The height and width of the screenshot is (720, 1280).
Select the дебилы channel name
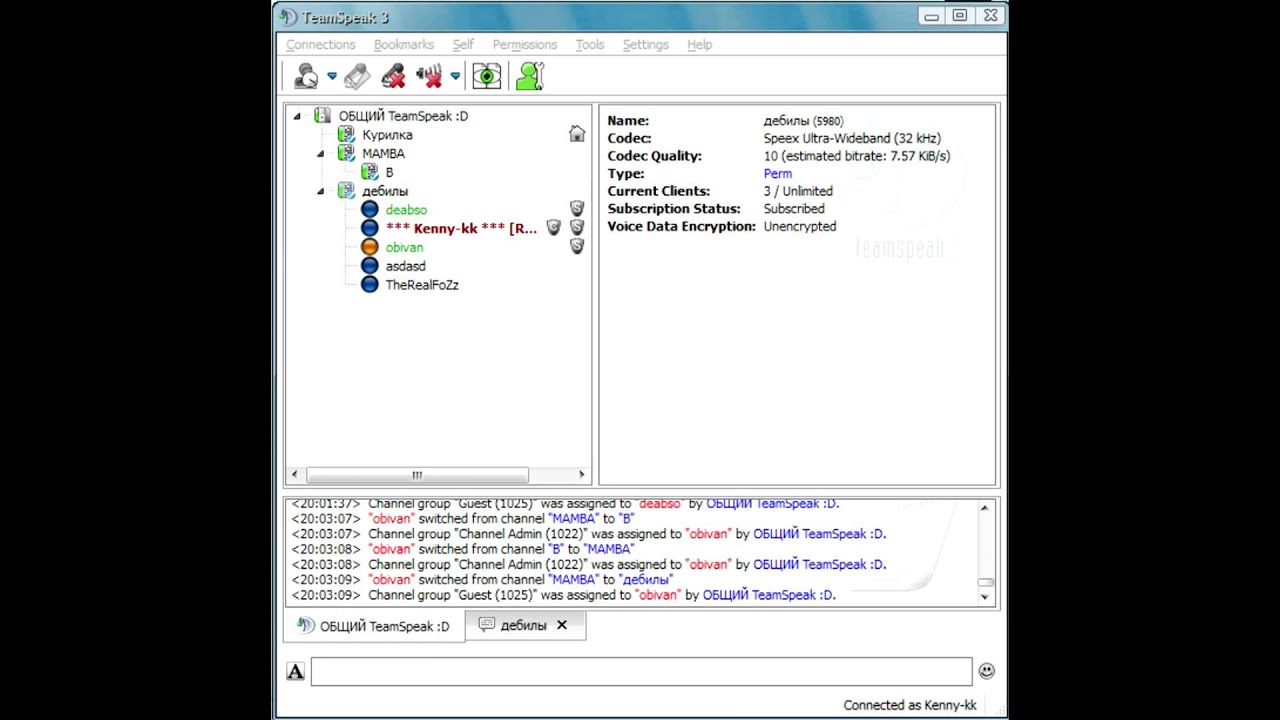pyautogui.click(x=385, y=191)
